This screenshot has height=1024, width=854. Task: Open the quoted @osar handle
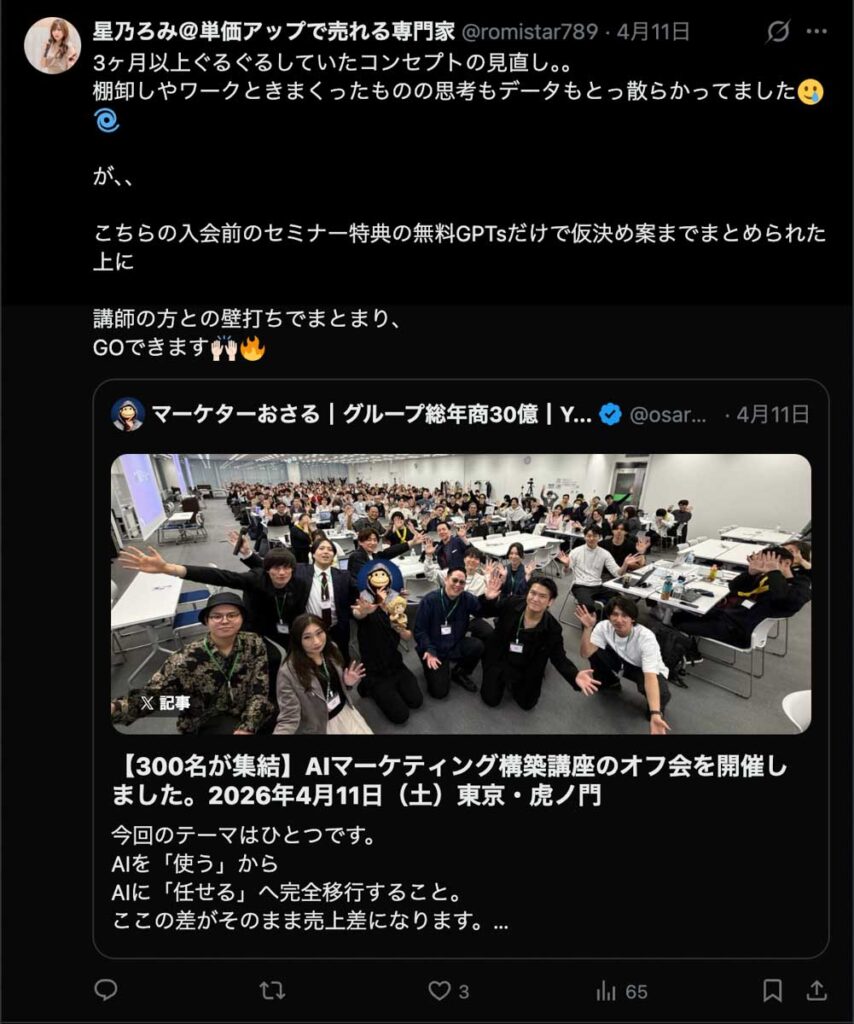coord(668,415)
